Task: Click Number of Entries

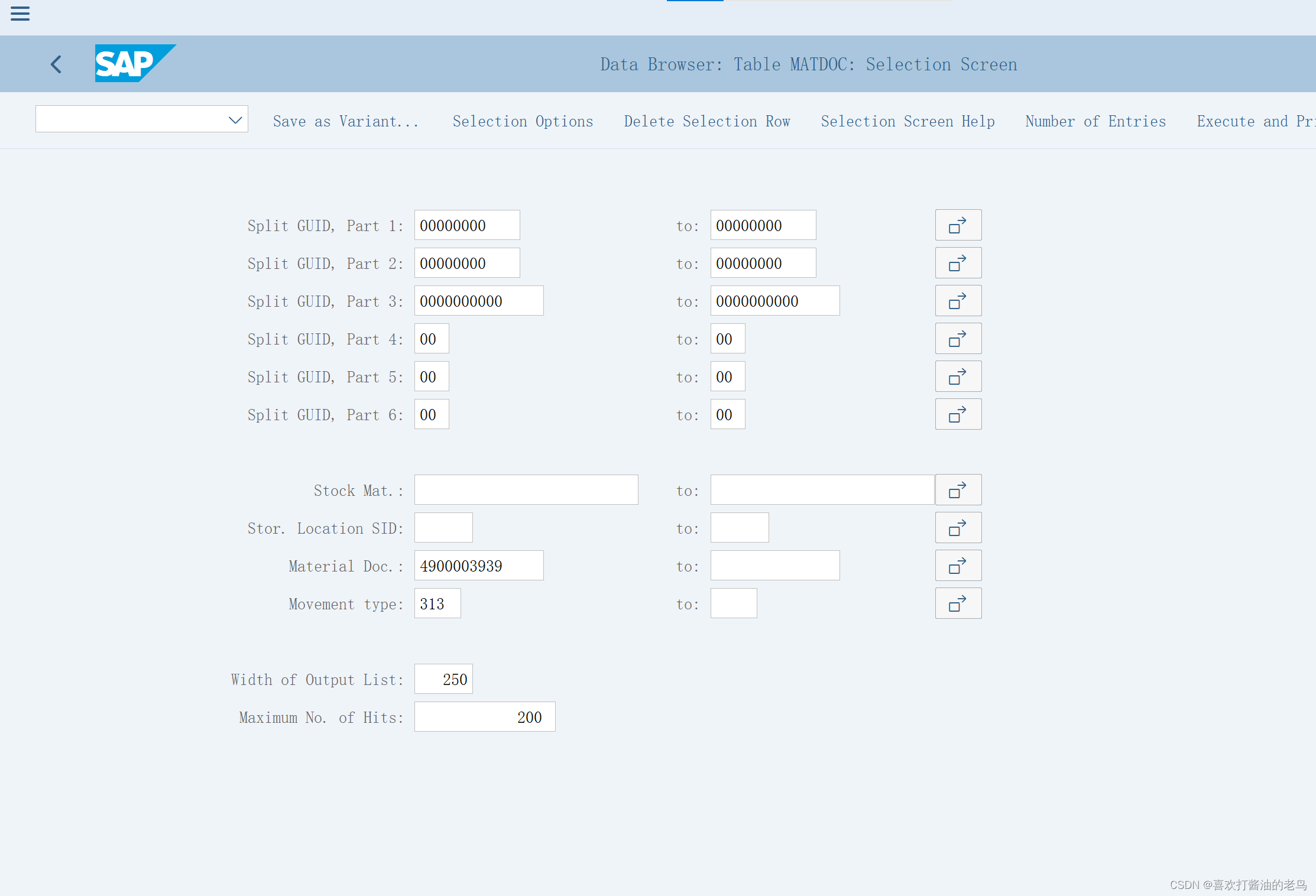Action: [x=1095, y=121]
